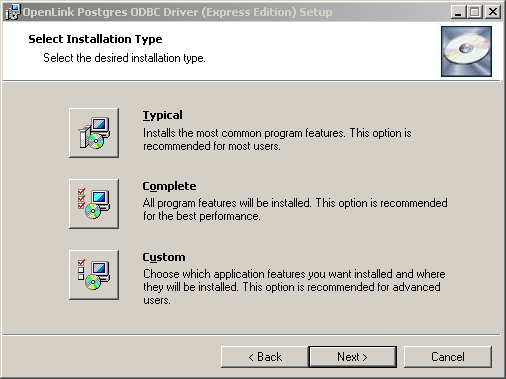
Task: Click the CD disc banner image
Action: tap(466, 51)
